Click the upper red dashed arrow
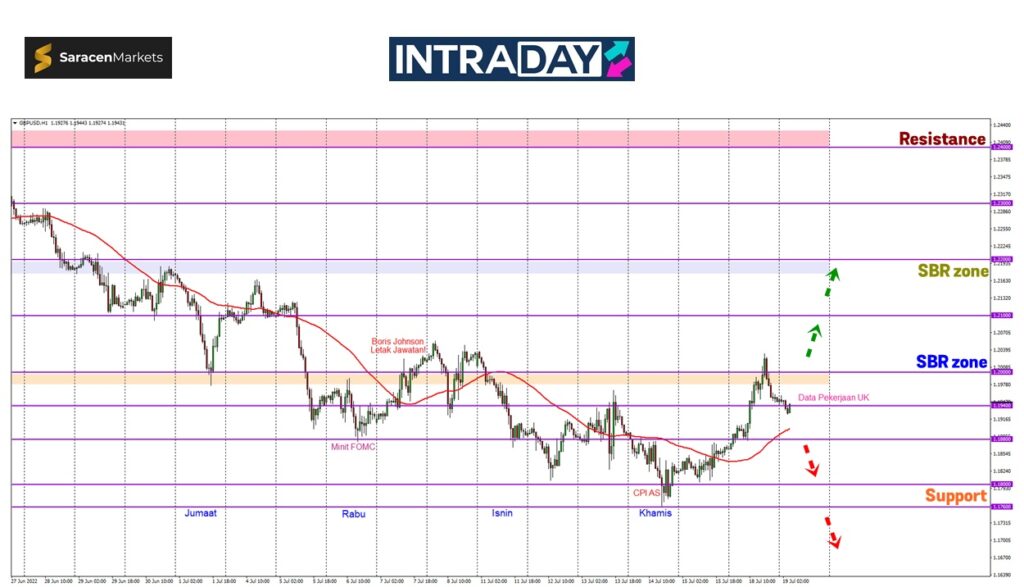This screenshot has height=587, width=1024. click(810, 459)
